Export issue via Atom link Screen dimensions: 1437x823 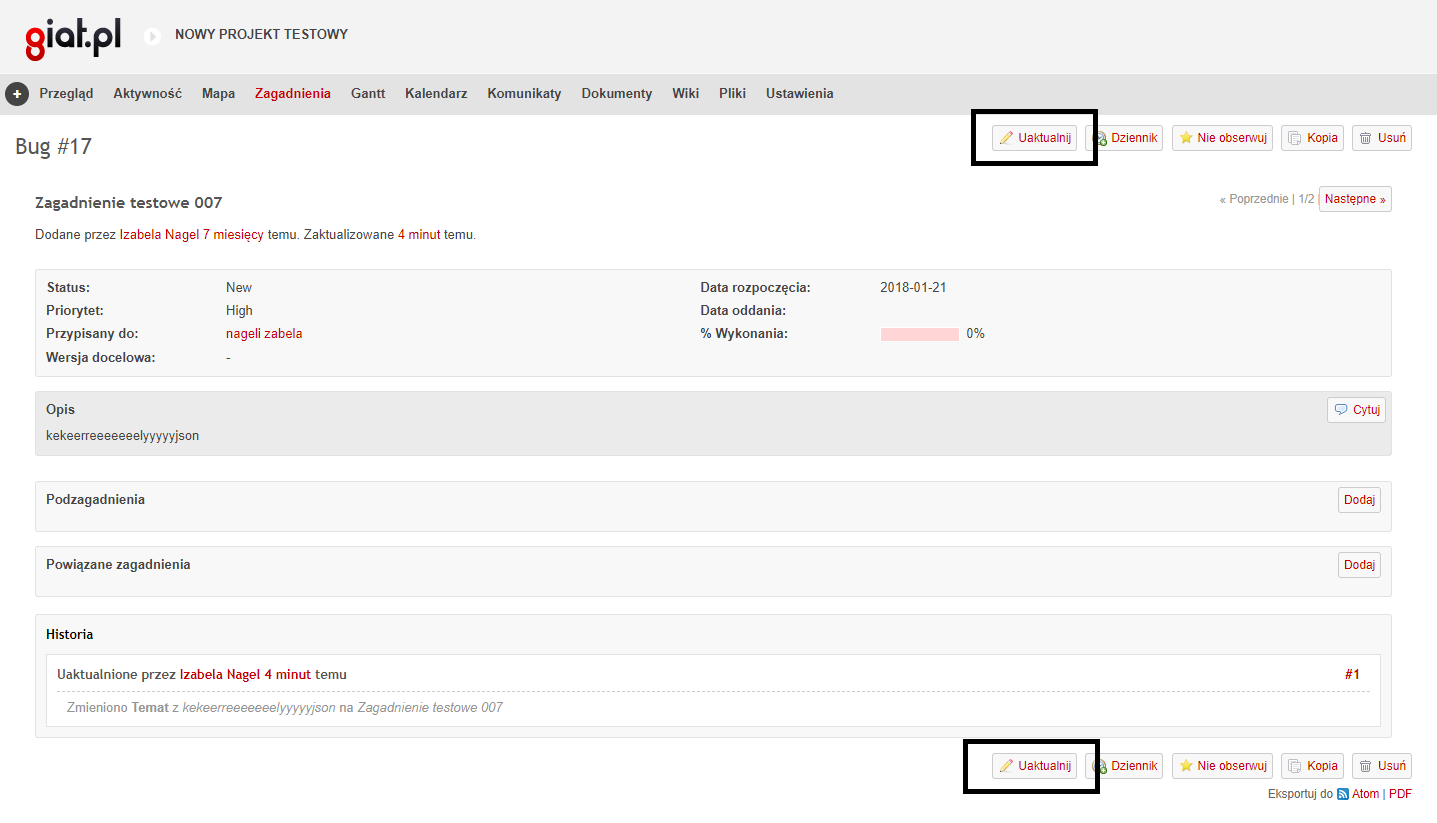coord(1365,794)
